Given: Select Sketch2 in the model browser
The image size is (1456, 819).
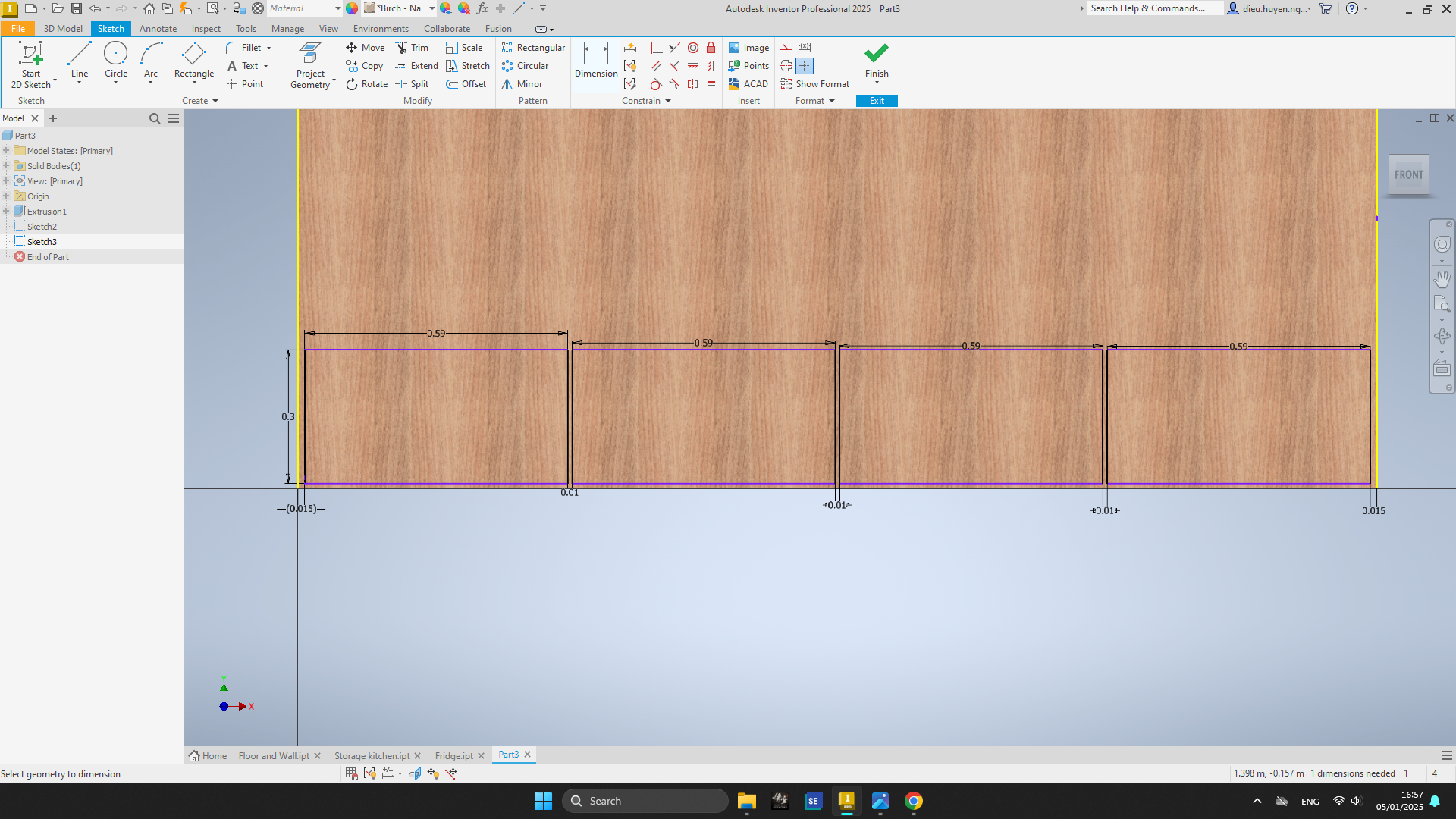Looking at the screenshot, I should tap(42, 227).
